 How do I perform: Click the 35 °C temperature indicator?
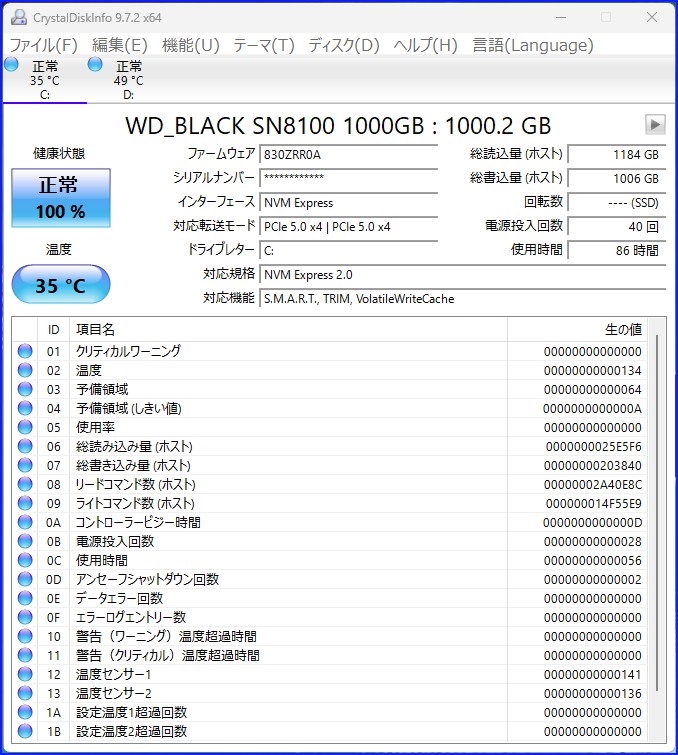[x=61, y=285]
